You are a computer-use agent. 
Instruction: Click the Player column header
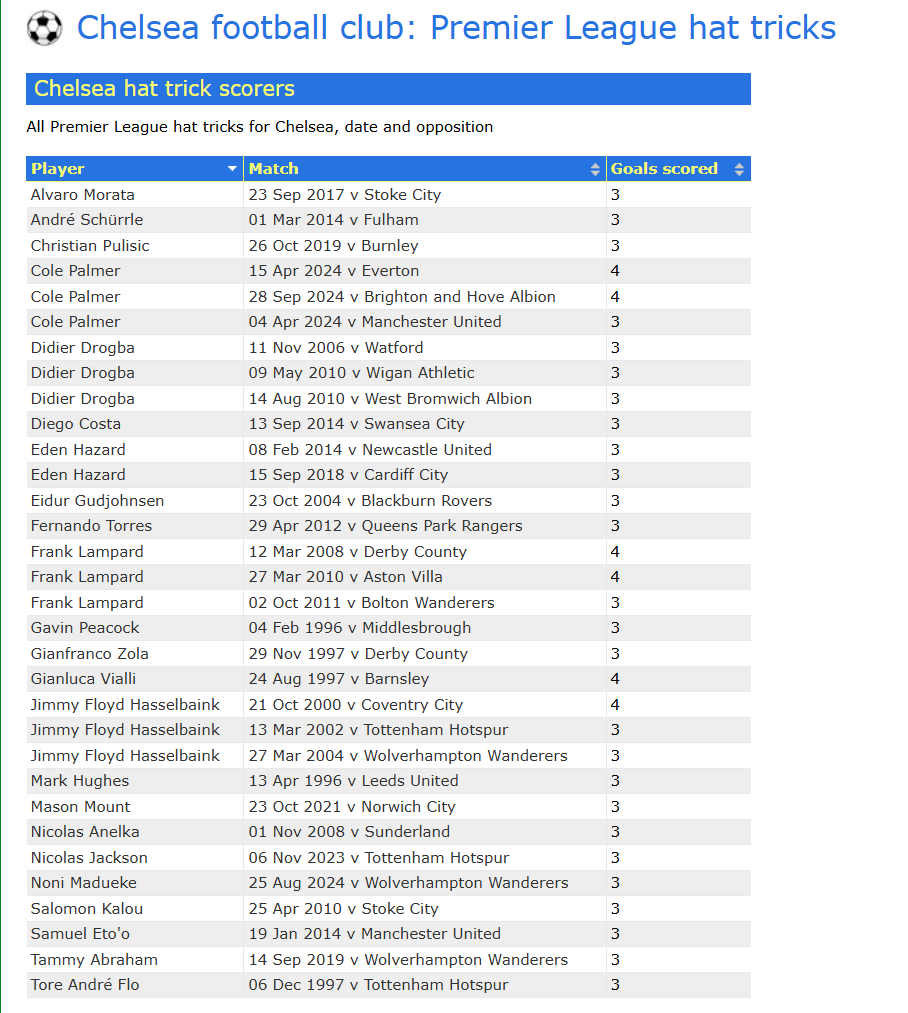[134, 169]
